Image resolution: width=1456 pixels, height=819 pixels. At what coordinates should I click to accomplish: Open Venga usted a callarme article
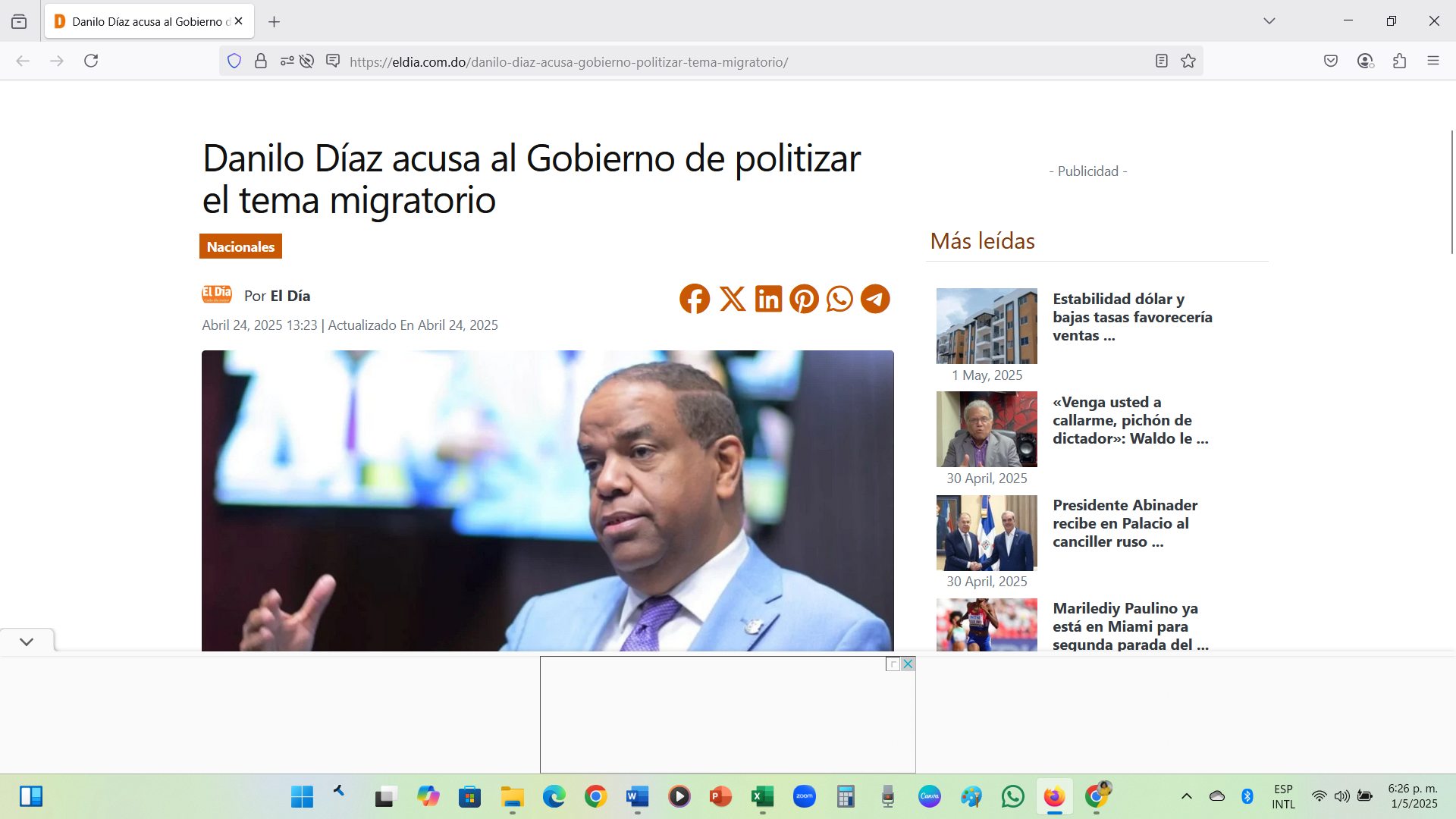(1131, 420)
